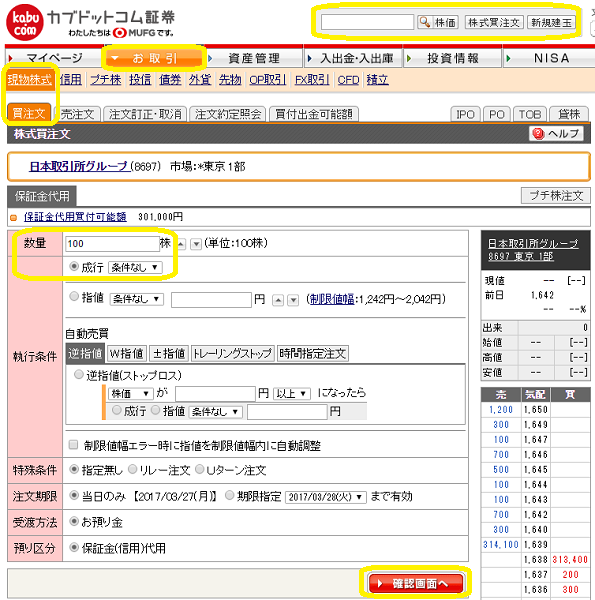This screenshot has width=595, height=600.
Task: Open the NISA menu
Action: tap(549, 58)
